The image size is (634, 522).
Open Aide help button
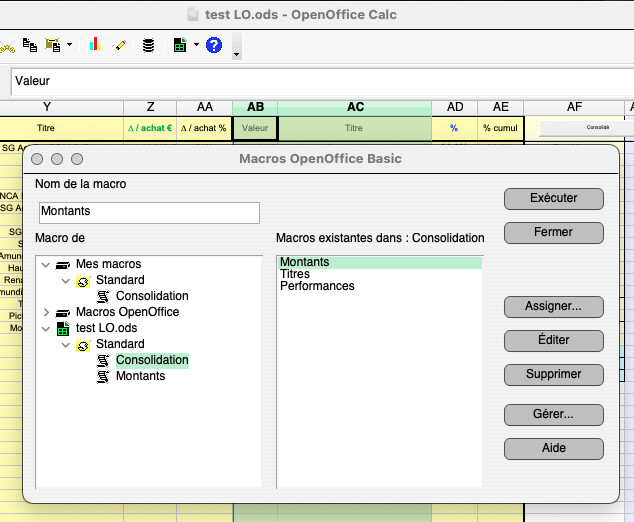(x=554, y=448)
